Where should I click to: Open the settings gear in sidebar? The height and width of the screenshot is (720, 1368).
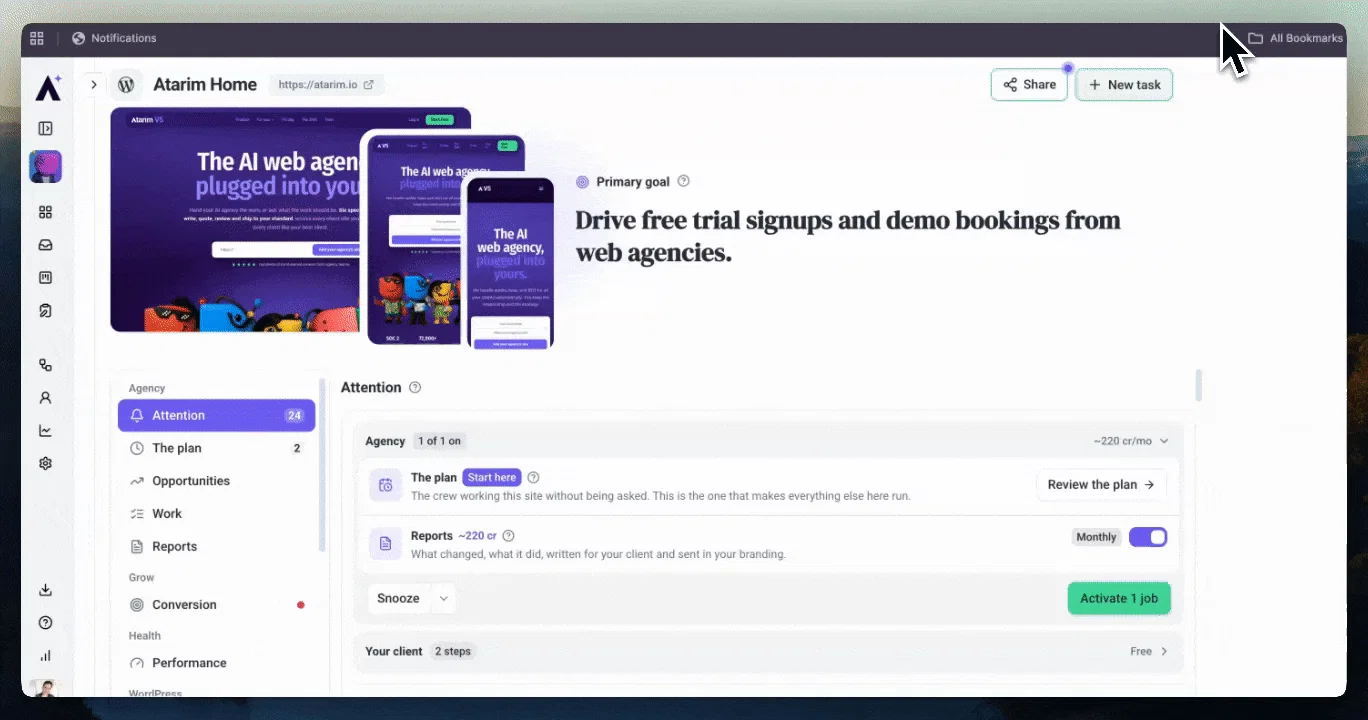click(x=45, y=464)
